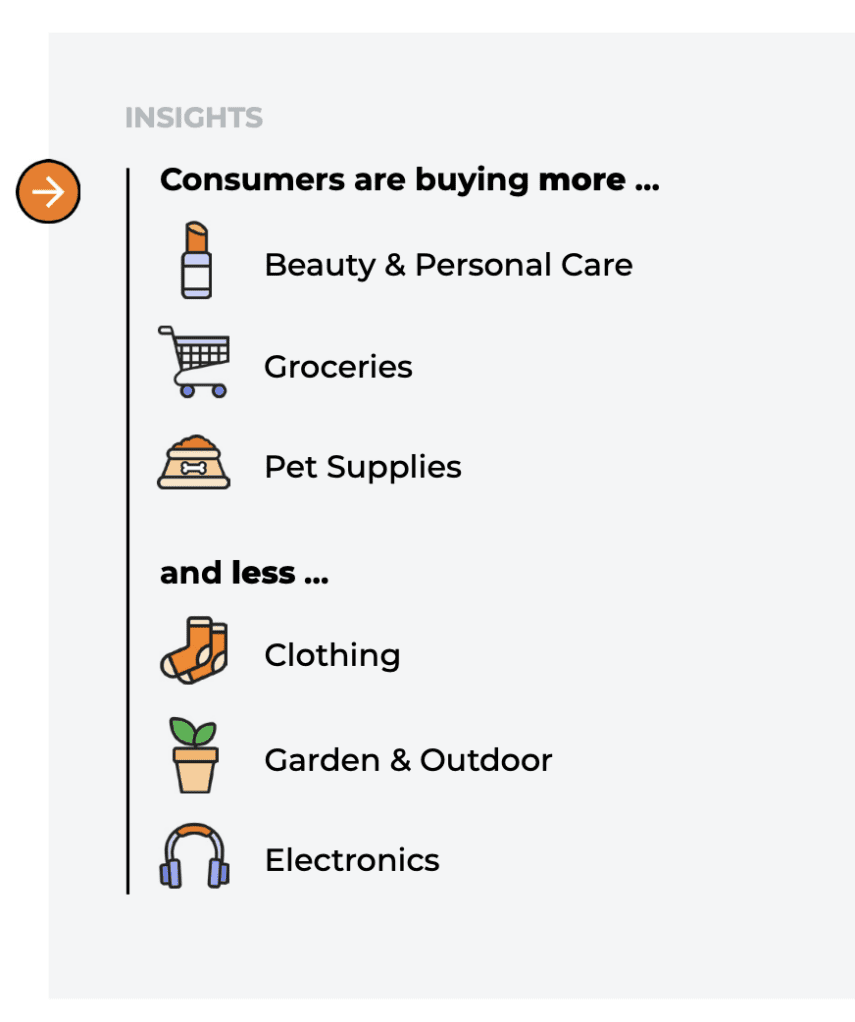Select the headphones Electronics icon
Image resolution: width=855 pixels, height=1022 pixels.
pos(194,857)
